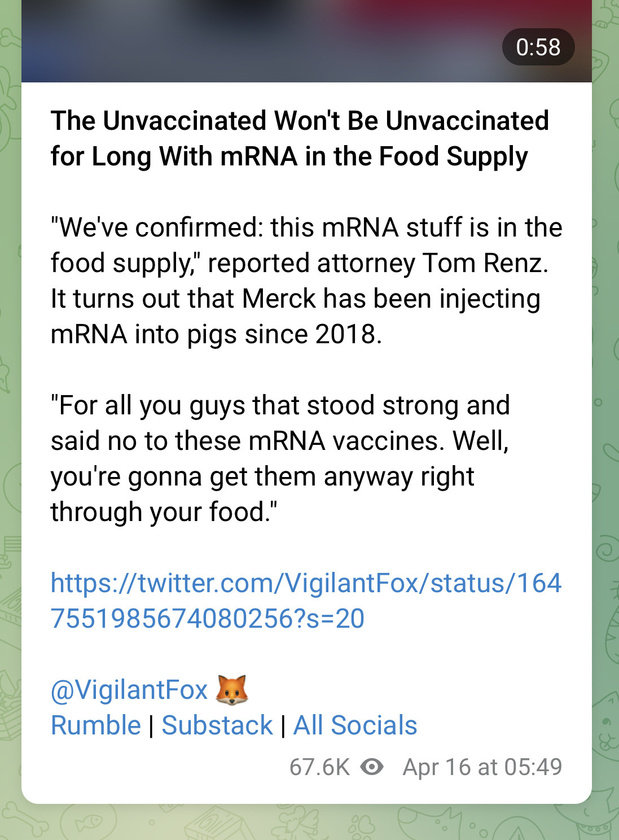The height and width of the screenshot is (840, 619).
Task: Tap the separator between Rumble and Substack
Action: click(151, 726)
